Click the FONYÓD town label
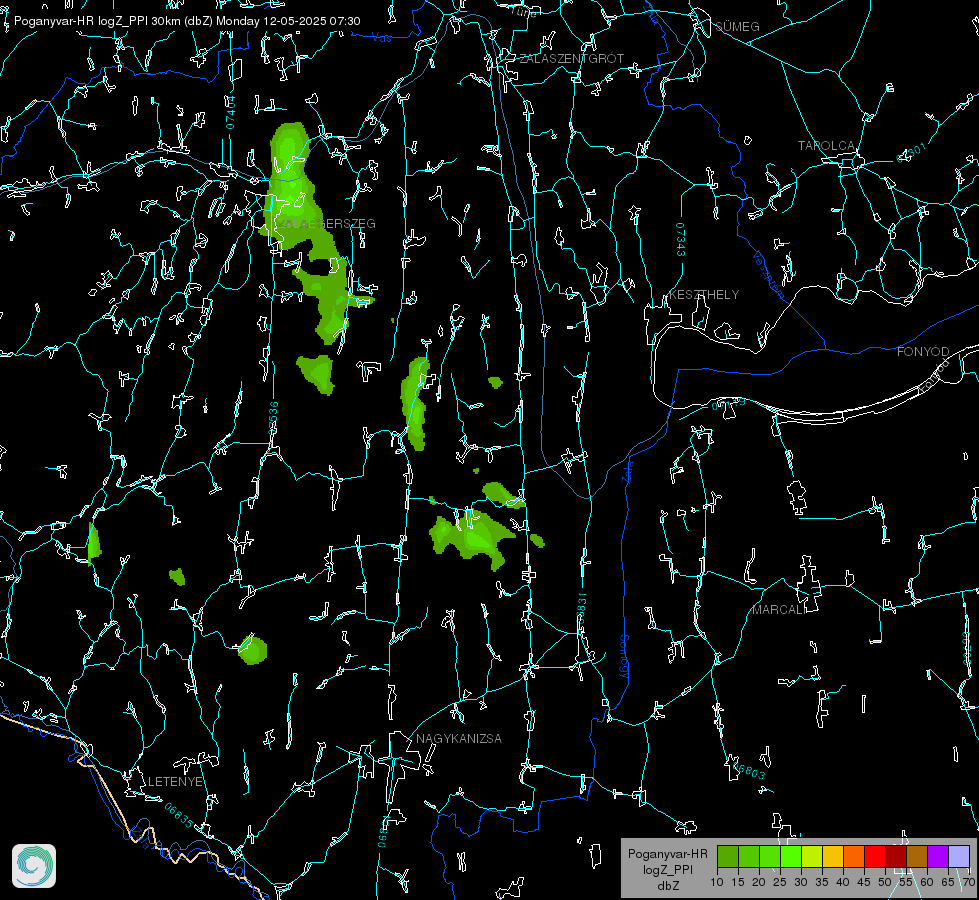The height and width of the screenshot is (900, 979). pos(923,352)
